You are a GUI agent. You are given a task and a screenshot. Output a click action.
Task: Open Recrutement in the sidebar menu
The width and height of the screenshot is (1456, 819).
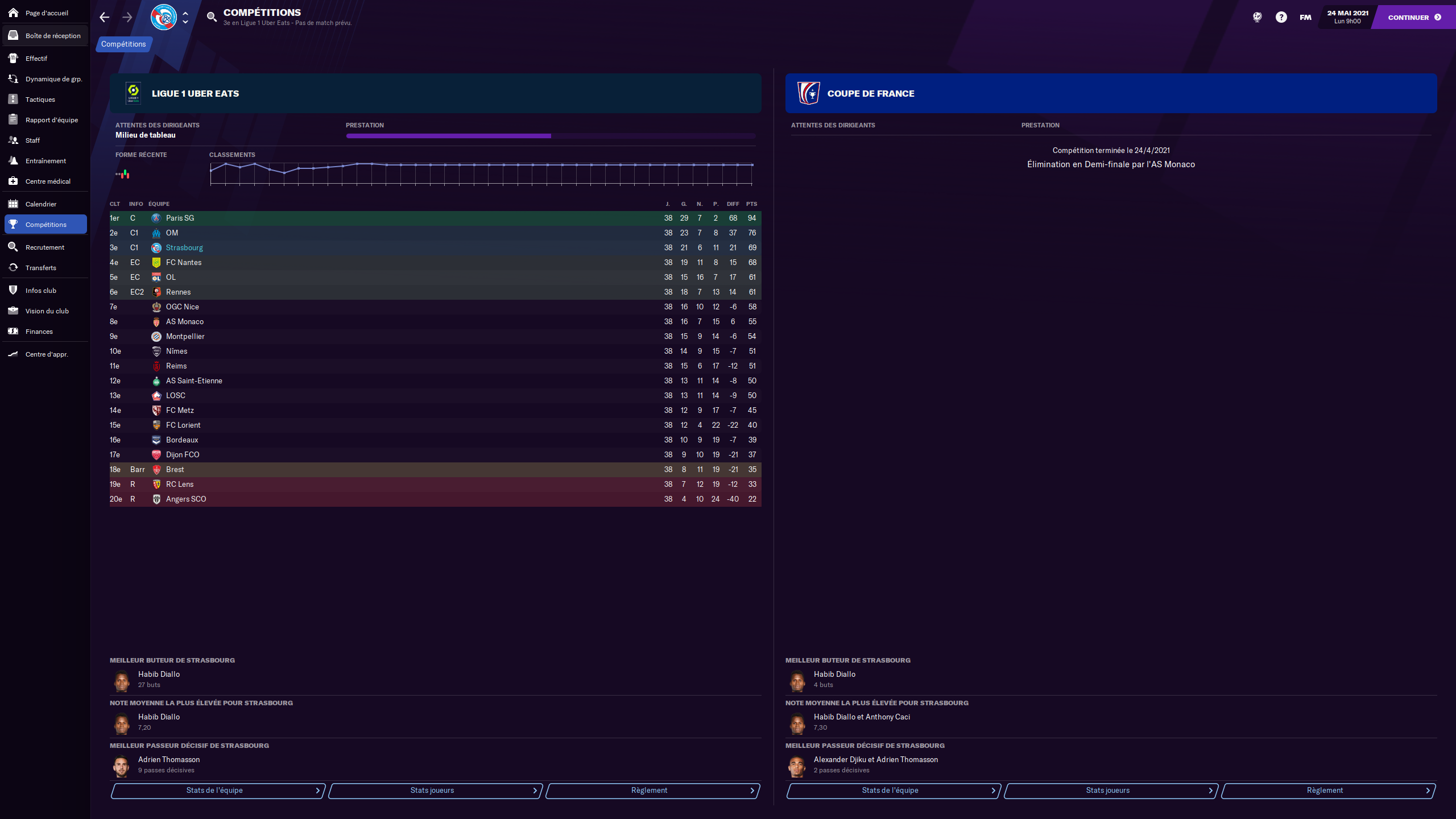[x=44, y=247]
